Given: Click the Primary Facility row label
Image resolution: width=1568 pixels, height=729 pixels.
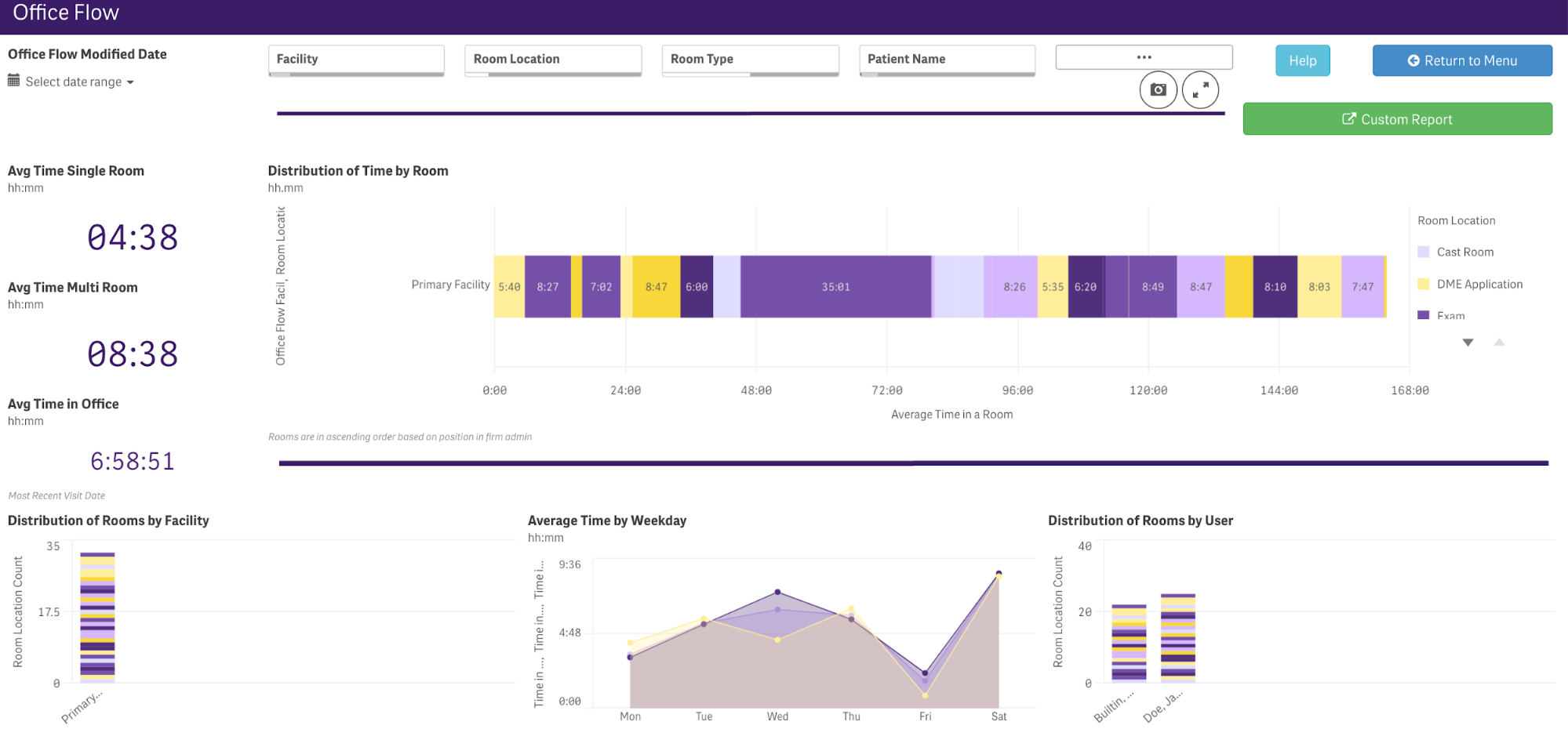Looking at the screenshot, I should tap(450, 285).
